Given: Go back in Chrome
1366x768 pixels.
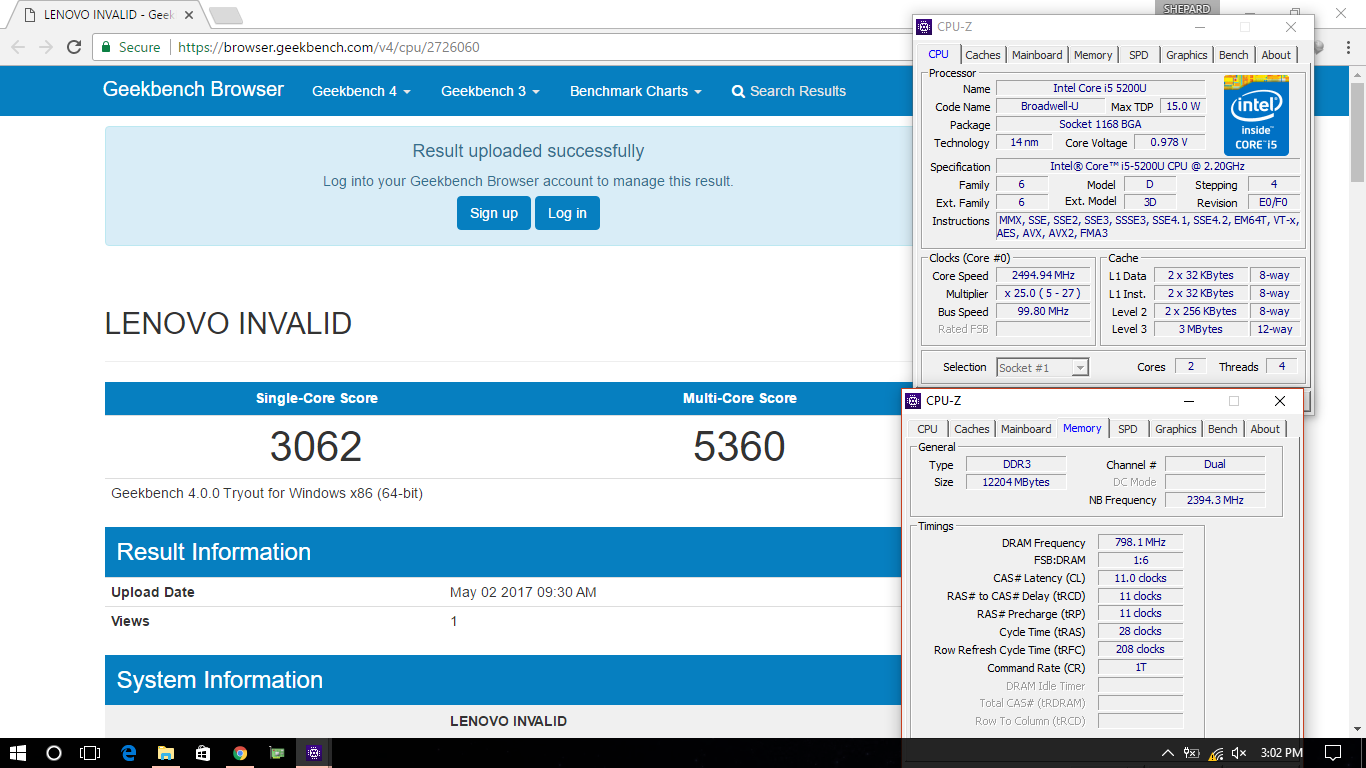Looking at the screenshot, I should click(18, 47).
